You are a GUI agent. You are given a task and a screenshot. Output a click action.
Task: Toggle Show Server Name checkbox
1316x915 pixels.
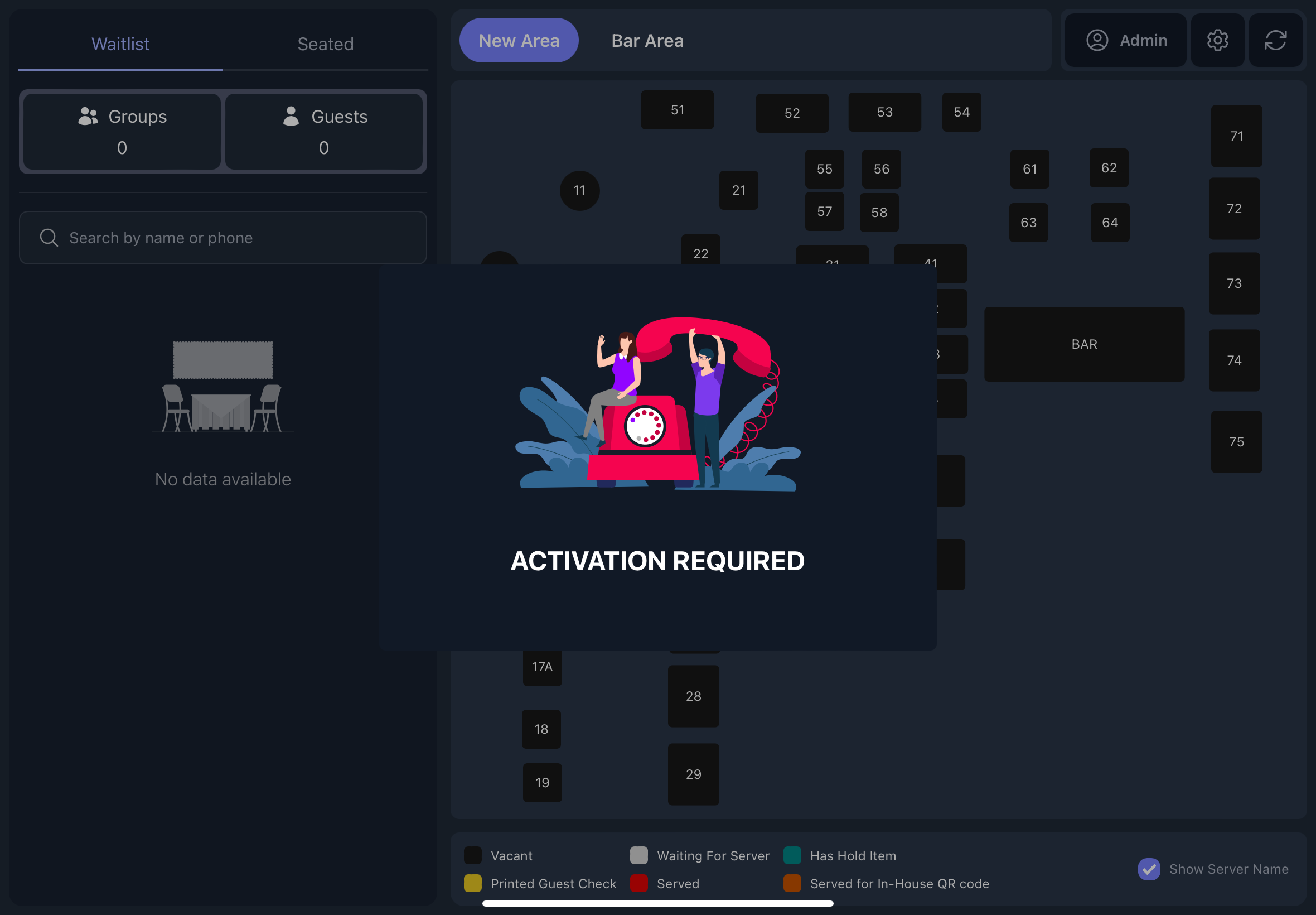coord(1149,869)
